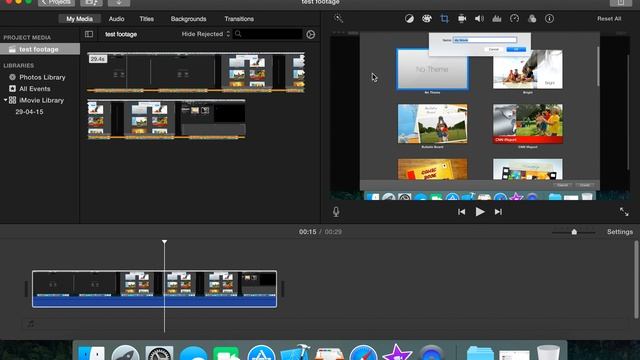Viewport: 640px width, 360px height.
Task: Open the volume adjustment tool
Action: click(479, 19)
